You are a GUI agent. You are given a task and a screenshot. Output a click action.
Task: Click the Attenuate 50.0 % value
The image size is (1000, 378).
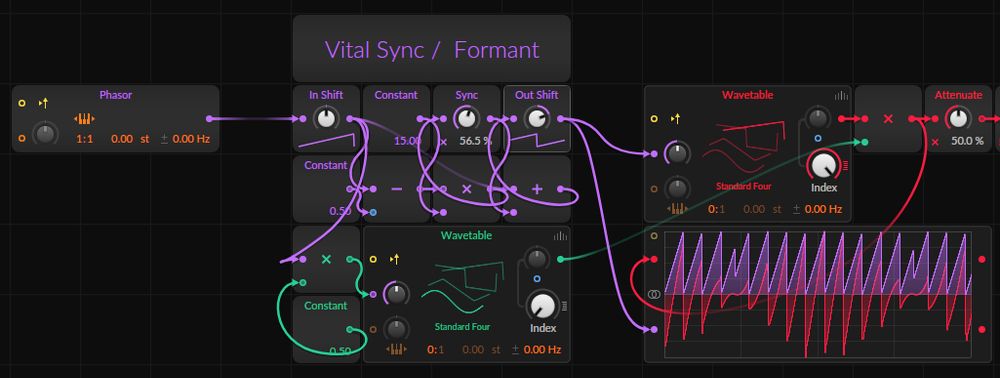[967, 140]
